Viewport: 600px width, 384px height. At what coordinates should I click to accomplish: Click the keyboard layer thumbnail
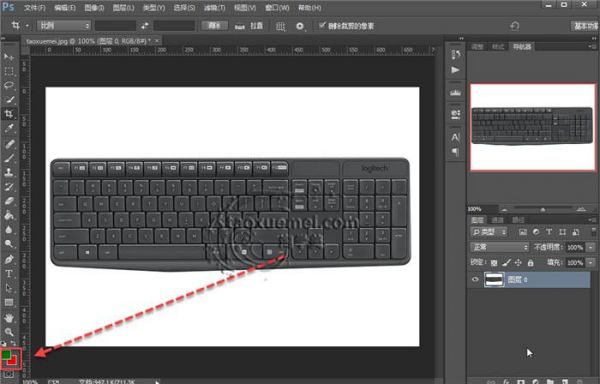tap(494, 280)
